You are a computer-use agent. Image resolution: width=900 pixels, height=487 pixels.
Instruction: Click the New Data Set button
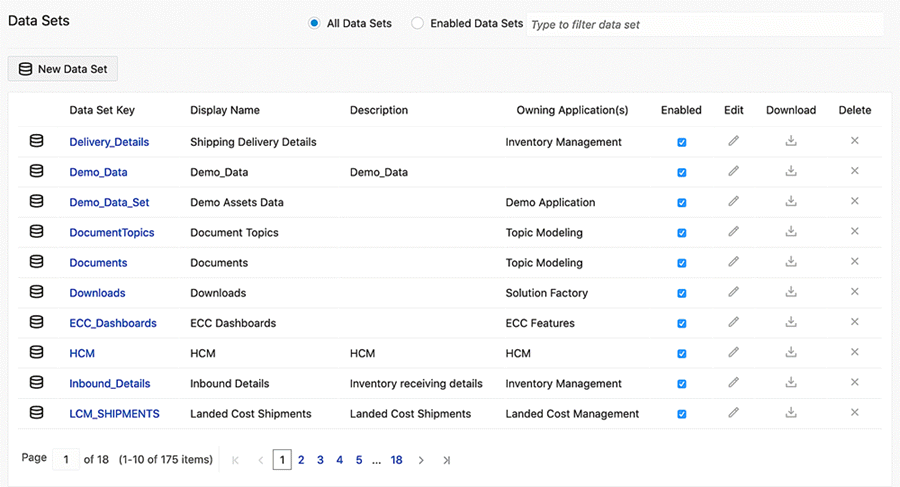click(63, 69)
